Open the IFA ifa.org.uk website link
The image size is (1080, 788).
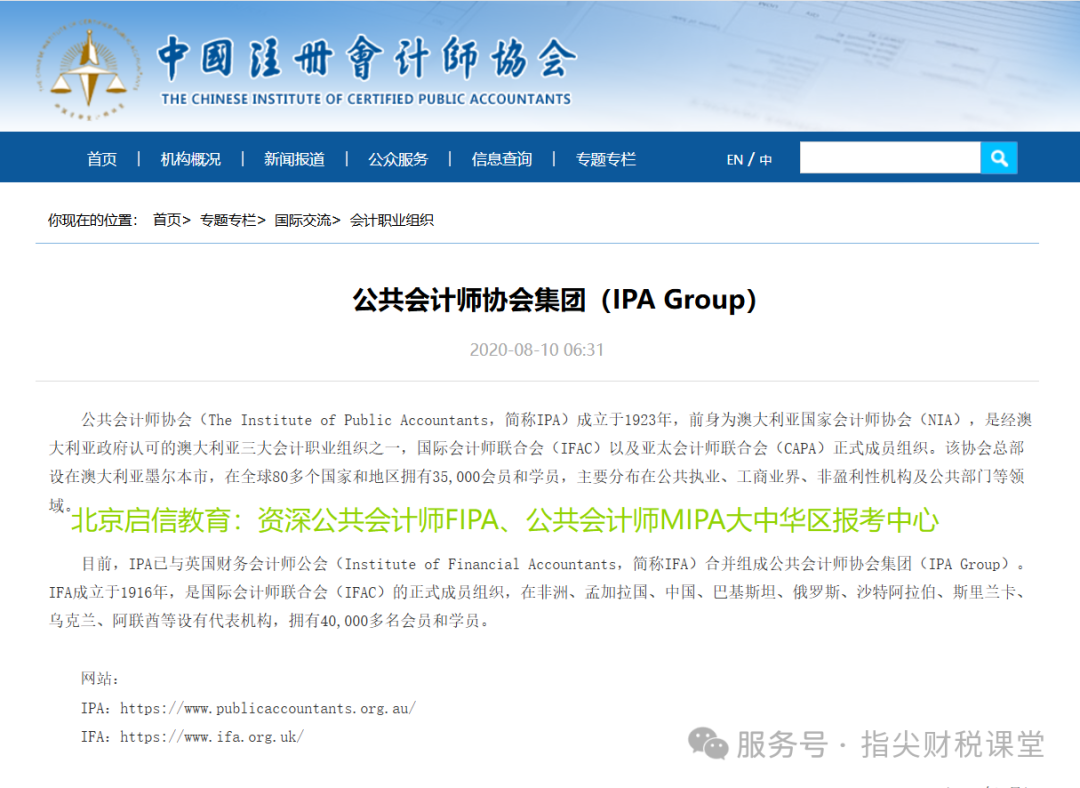pos(211,737)
